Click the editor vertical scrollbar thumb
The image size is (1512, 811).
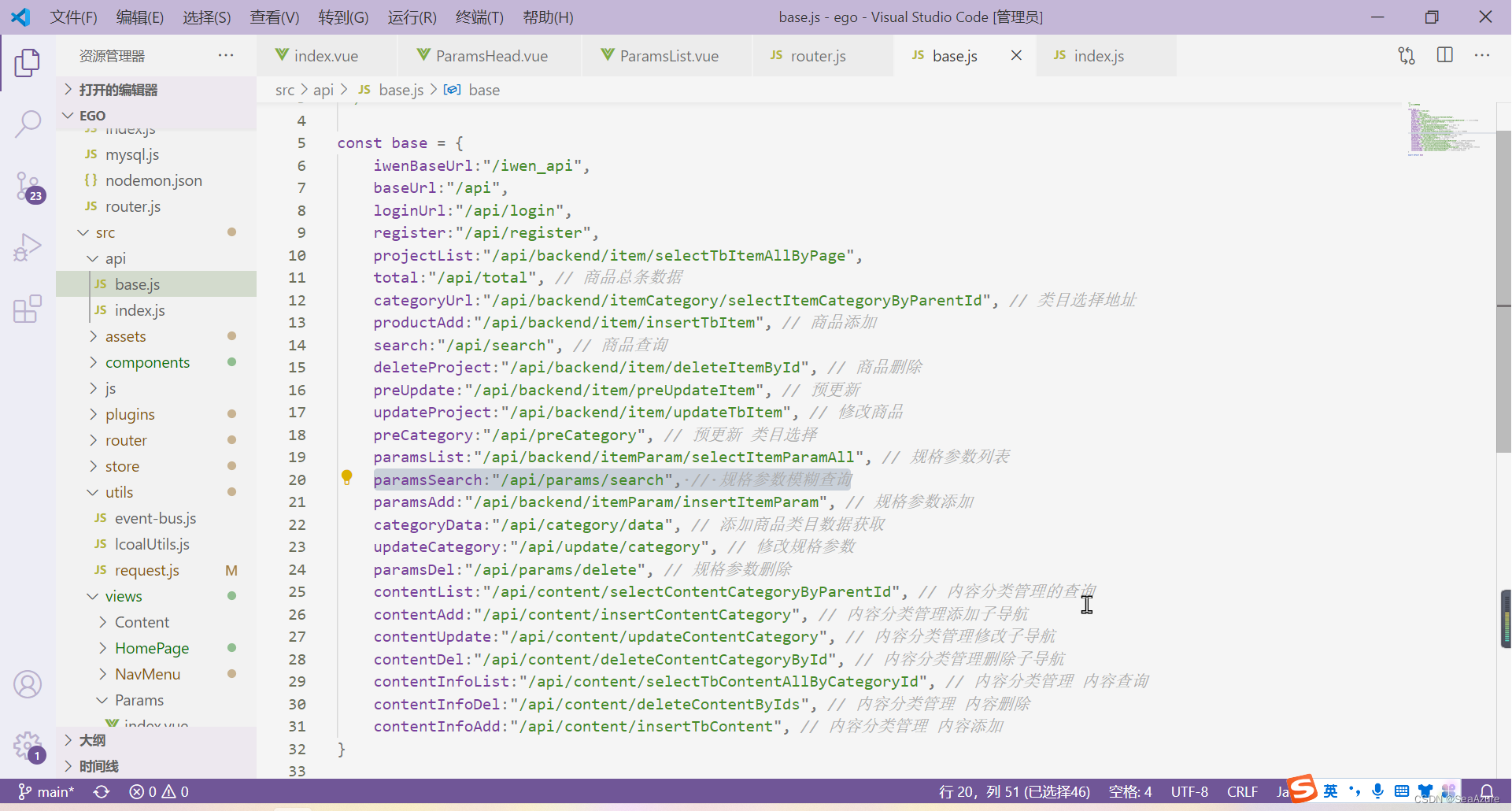coord(1503,291)
